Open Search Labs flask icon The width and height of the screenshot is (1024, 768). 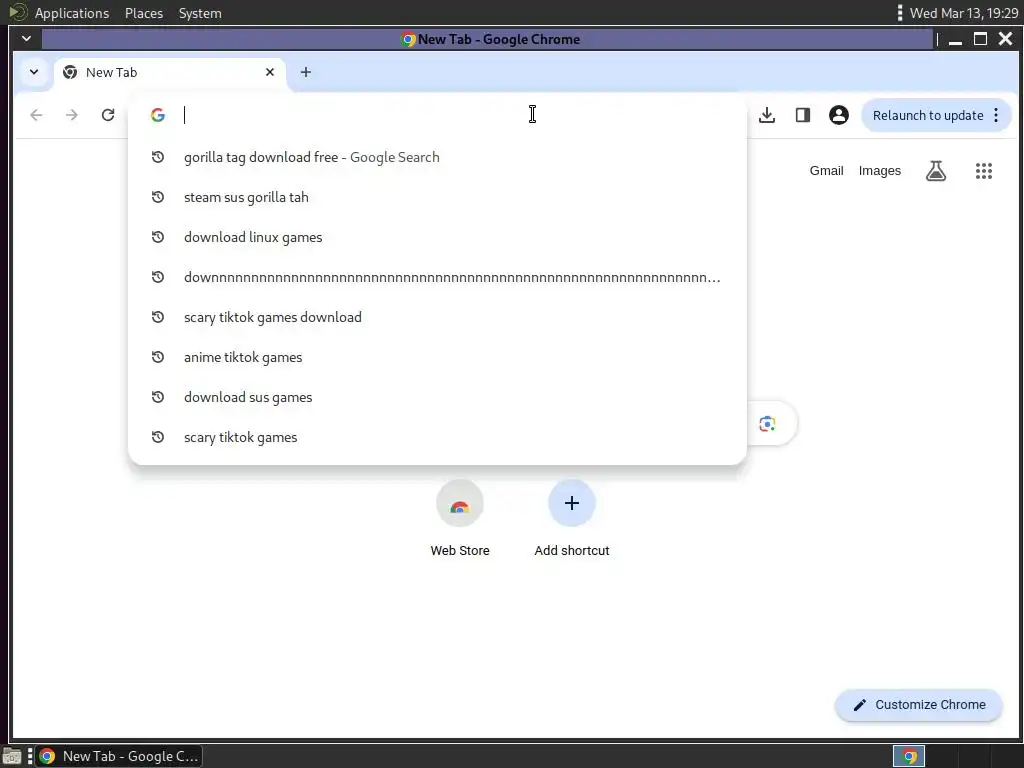tap(936, 171)
